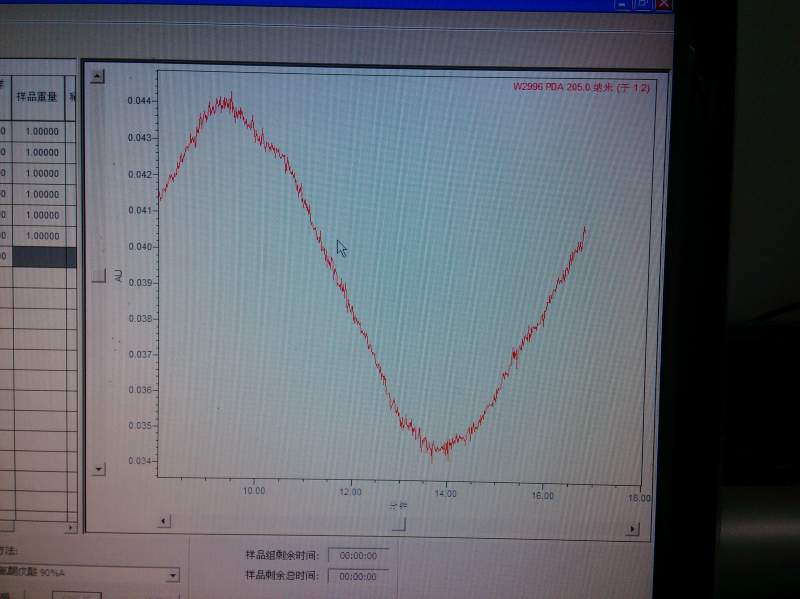800x599 pixels.
Task: Select the first 1.00000 sample weight cell
Action: tap(42, 132)
